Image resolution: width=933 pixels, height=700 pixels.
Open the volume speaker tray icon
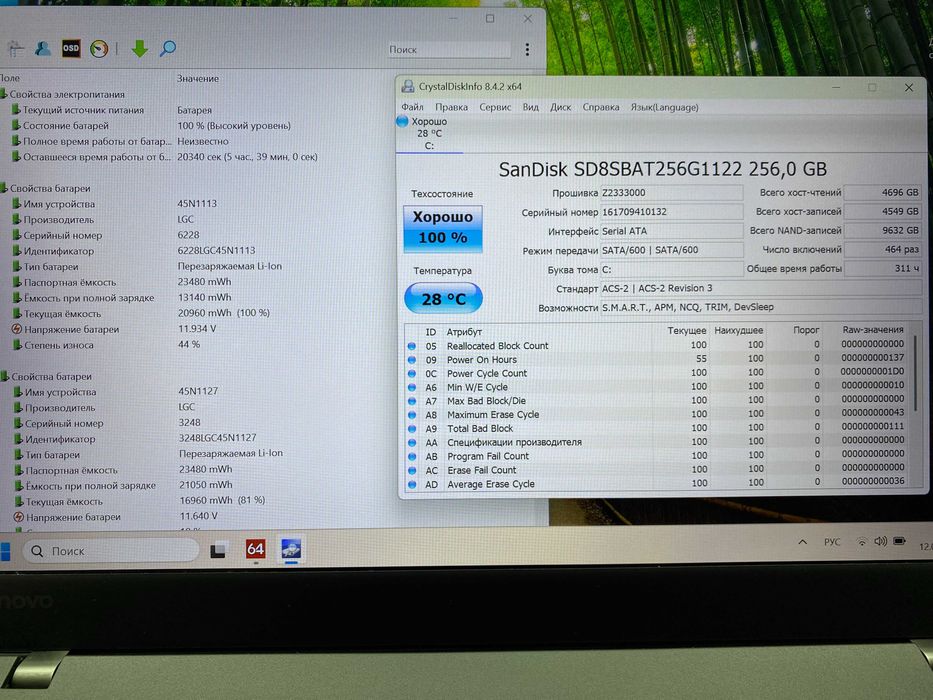tap(881, 542)
